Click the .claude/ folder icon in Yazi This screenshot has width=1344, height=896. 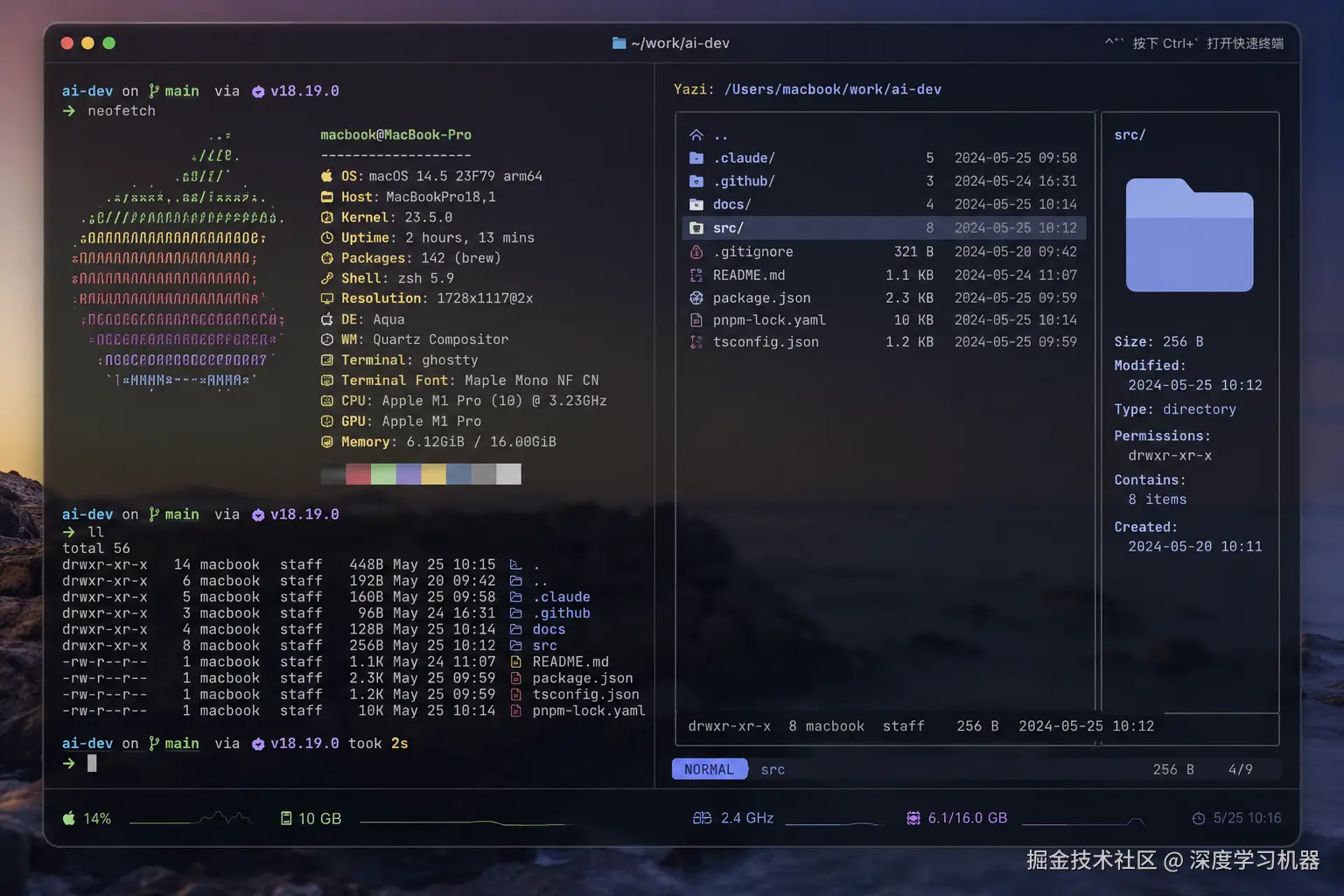(696, 158)
